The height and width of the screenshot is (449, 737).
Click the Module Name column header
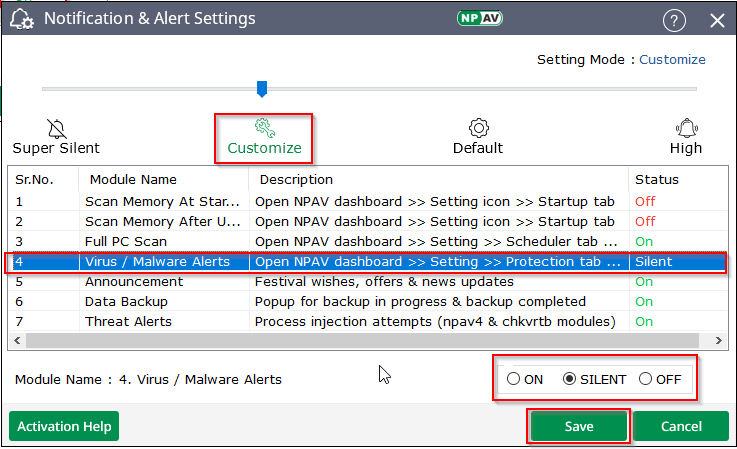click(x=133, y=180)
